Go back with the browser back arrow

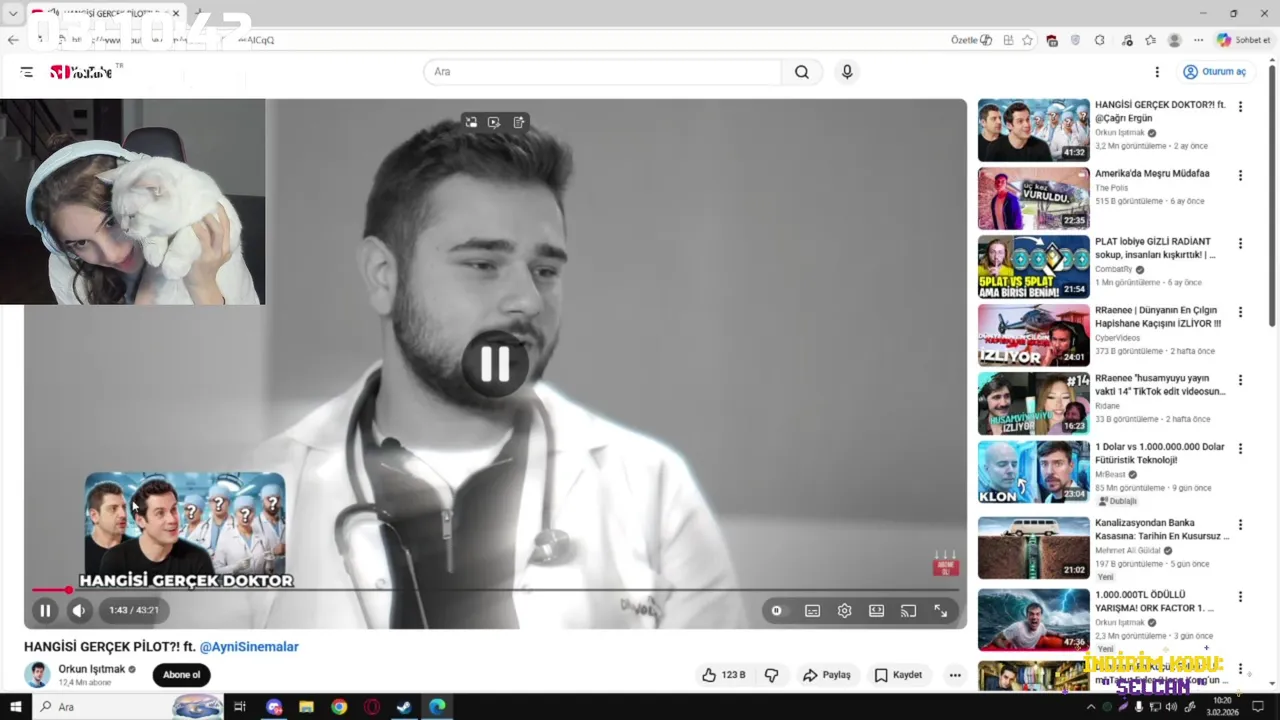pos(12,40)
